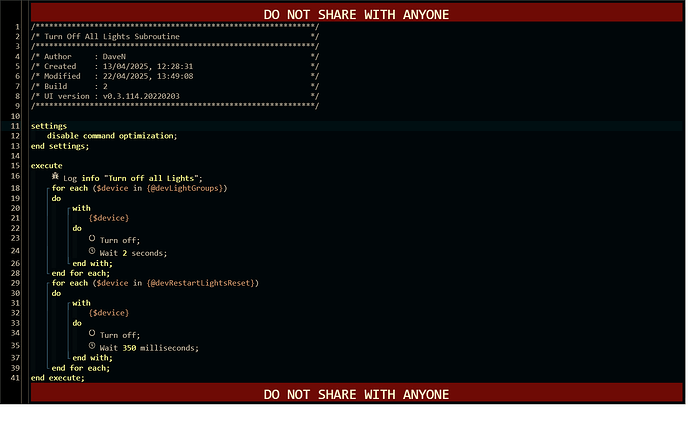Image resolution: width=690 pixels, height=442 pixels.
Task: Click the 'end execute;' line
Action: [57, 378]
